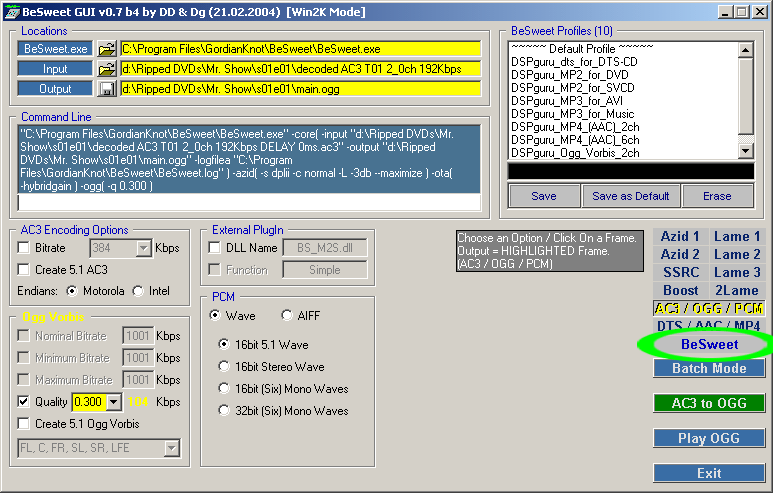
Task: Open the Azid 2 settings tab
Action: pyautogui.click(x=680, y=254)
